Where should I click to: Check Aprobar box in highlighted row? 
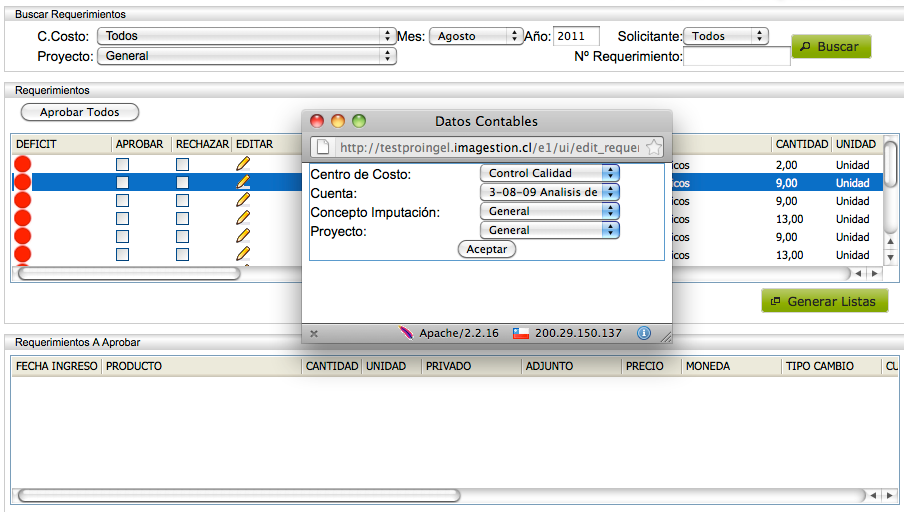click(122, 182)
